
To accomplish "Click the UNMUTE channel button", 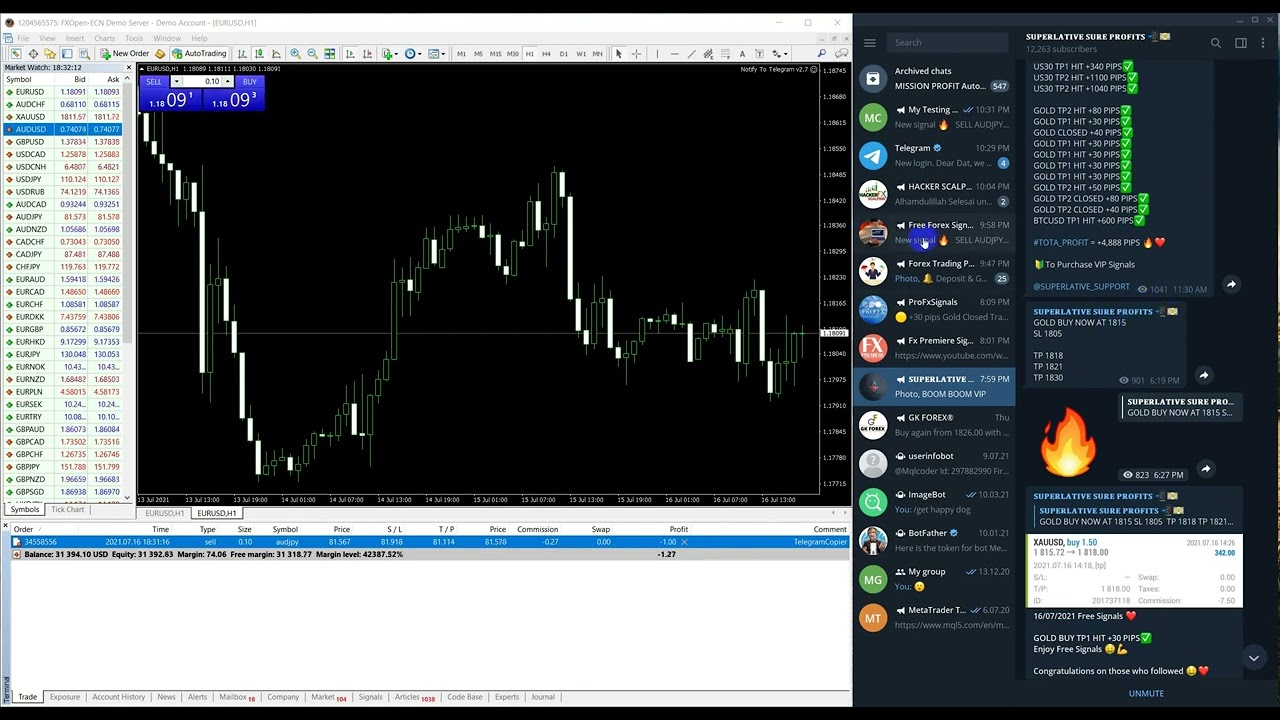I will (x=1146, y=694).
